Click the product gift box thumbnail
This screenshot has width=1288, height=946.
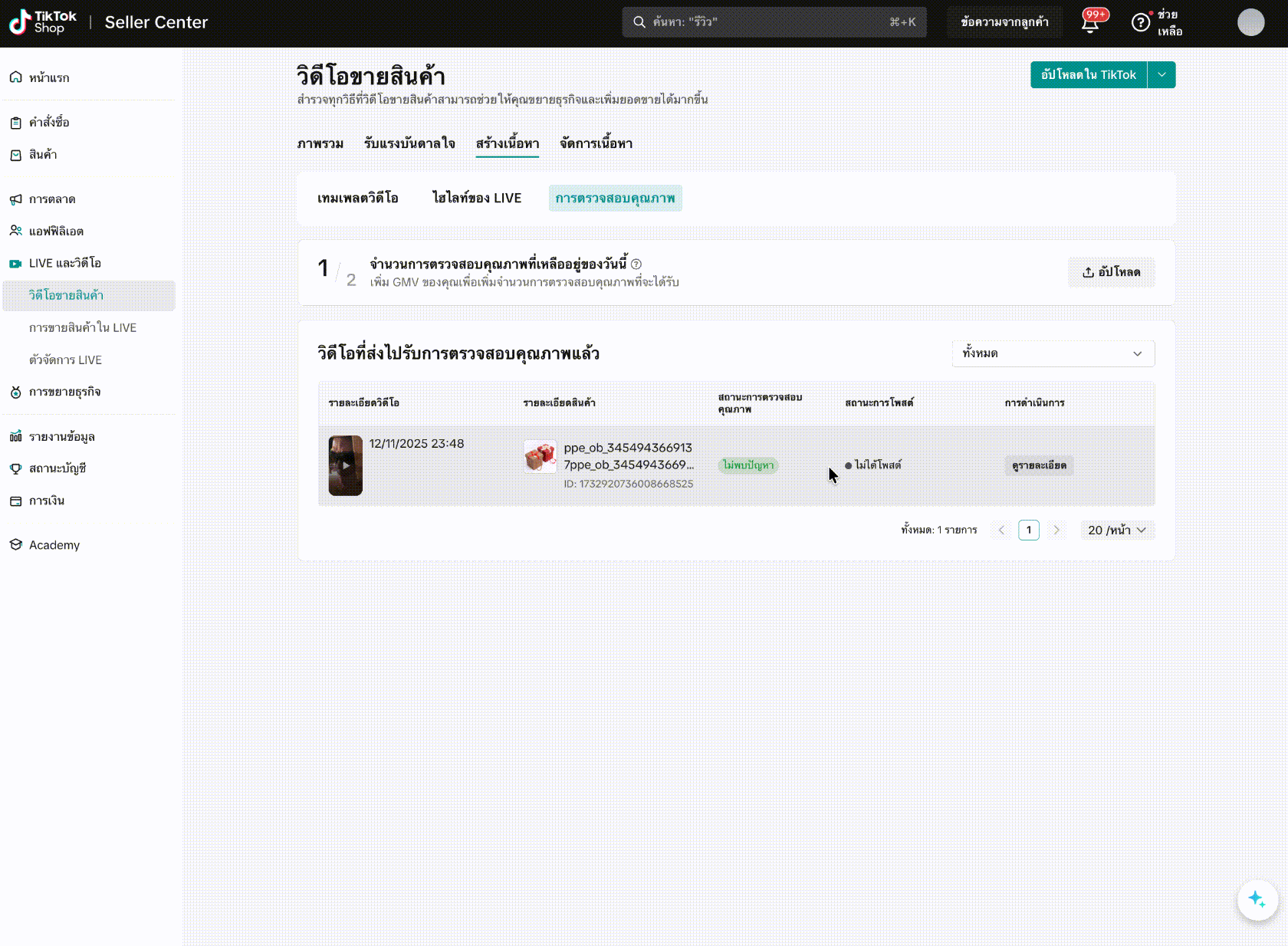coord(540,456)
